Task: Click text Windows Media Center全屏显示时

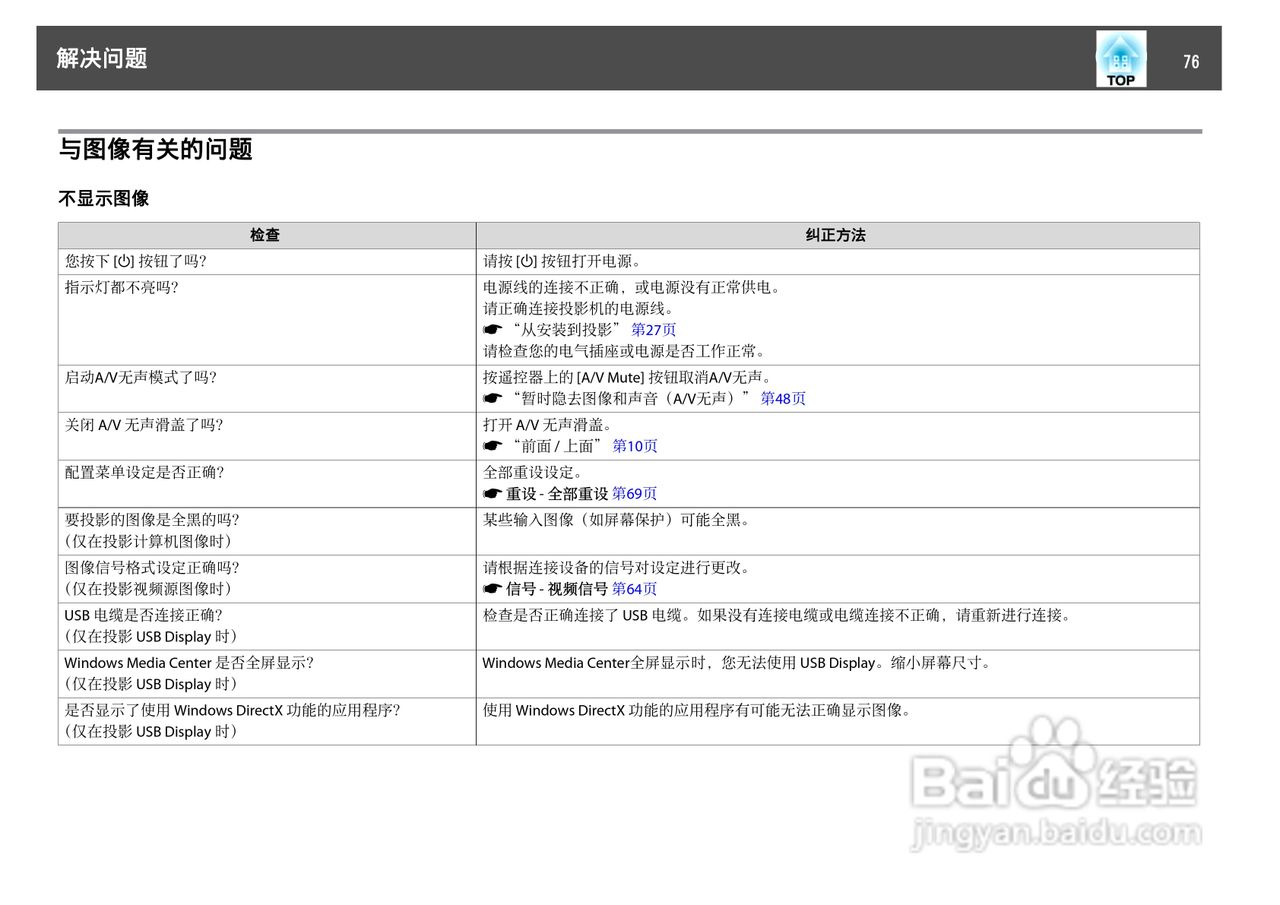Action: tap(596, 662)
